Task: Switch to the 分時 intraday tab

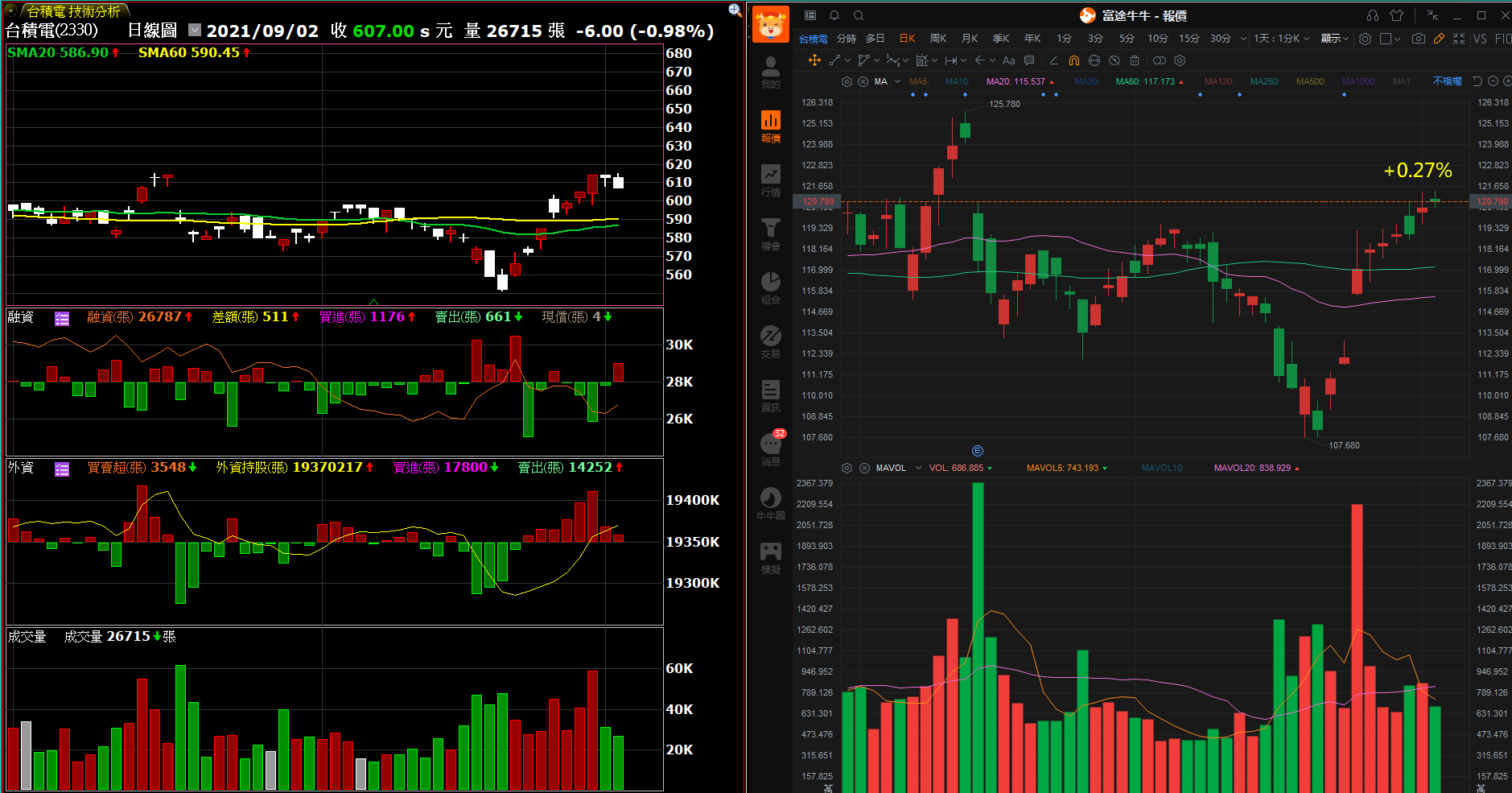Action: click(846, 39)
